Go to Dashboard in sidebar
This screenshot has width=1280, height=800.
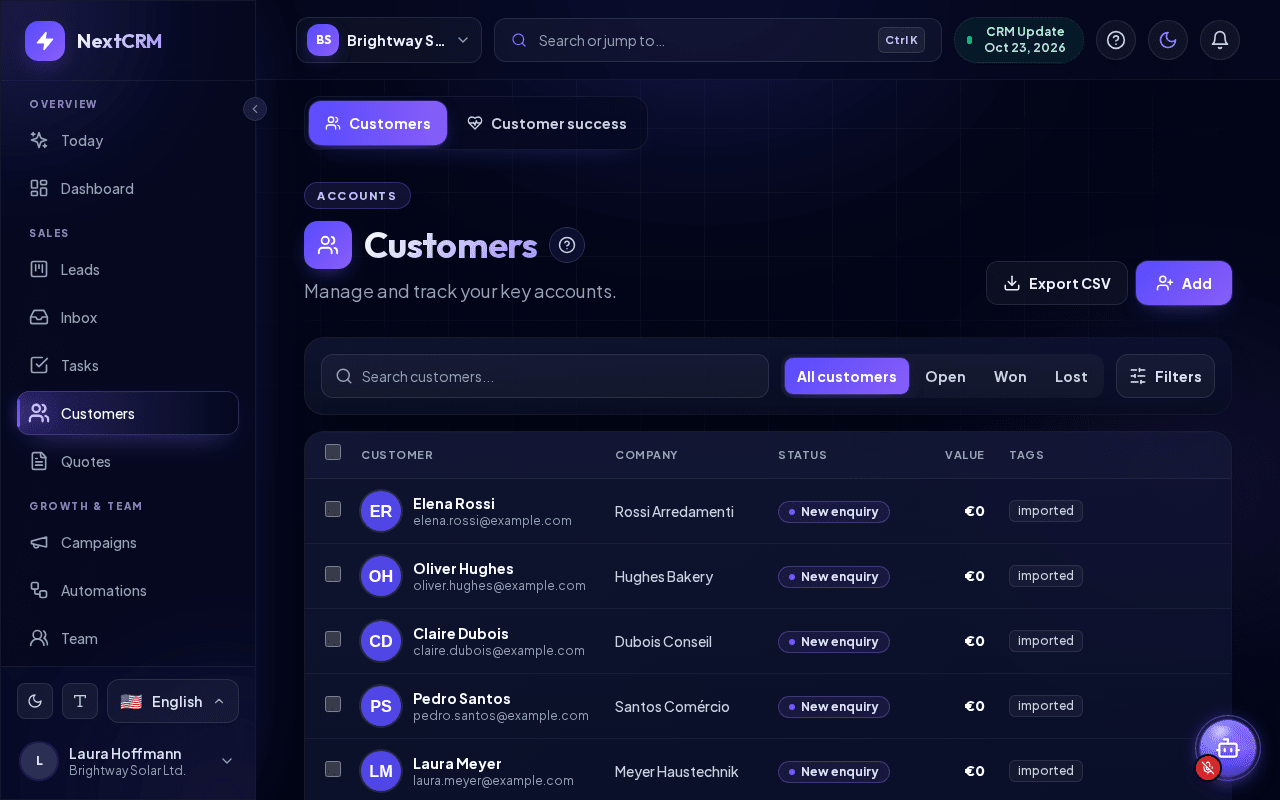[128, 189]
